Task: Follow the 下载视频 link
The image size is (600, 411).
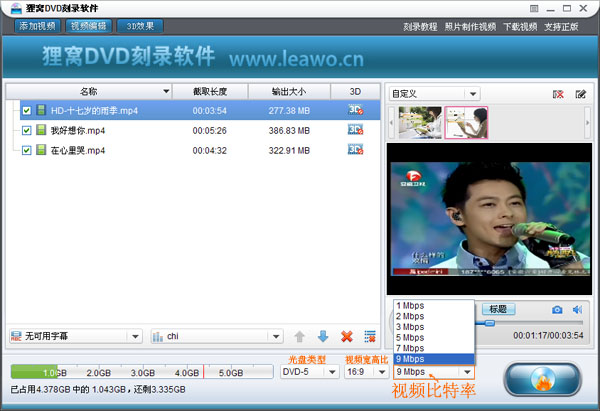Action: point(520,27)
